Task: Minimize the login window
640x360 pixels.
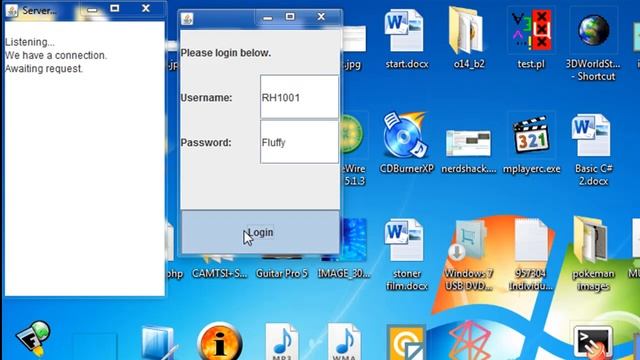Action: (268, 18)
